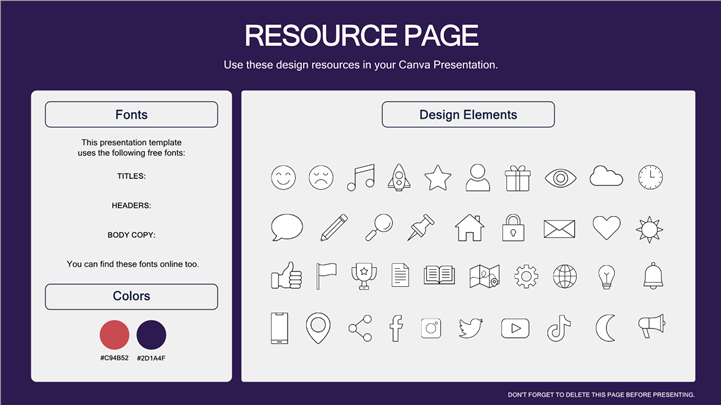The height and width of the screenshot is (405, 721).
Task: Click the crescent moon icon
Action: coord(605,326)
